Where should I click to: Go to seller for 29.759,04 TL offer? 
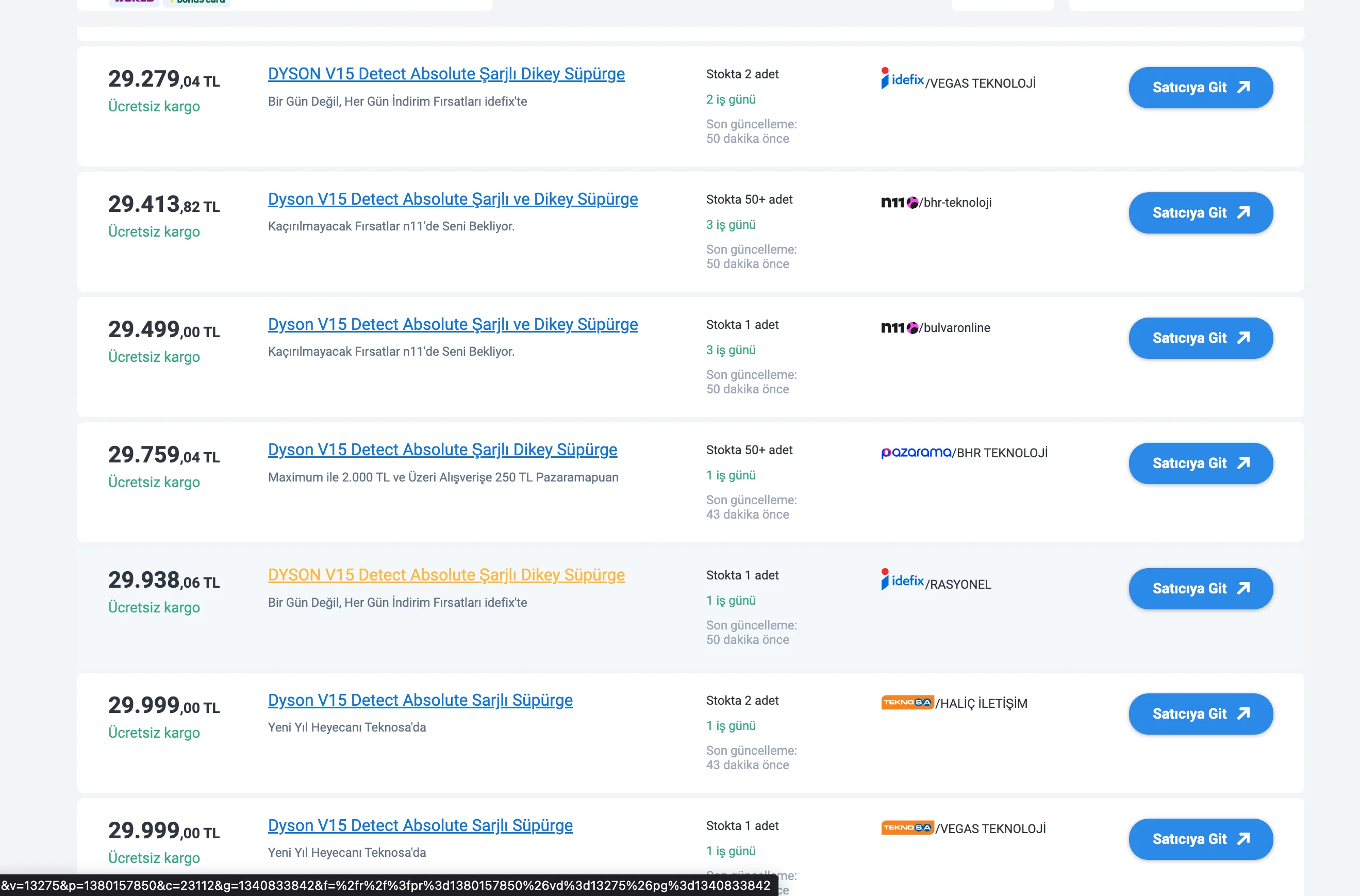(x=1200, y=463)
